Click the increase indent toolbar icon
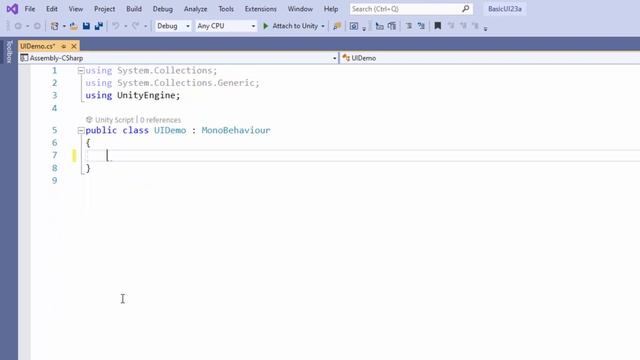This screenshot has width=640, height=360. coord(392,26)
